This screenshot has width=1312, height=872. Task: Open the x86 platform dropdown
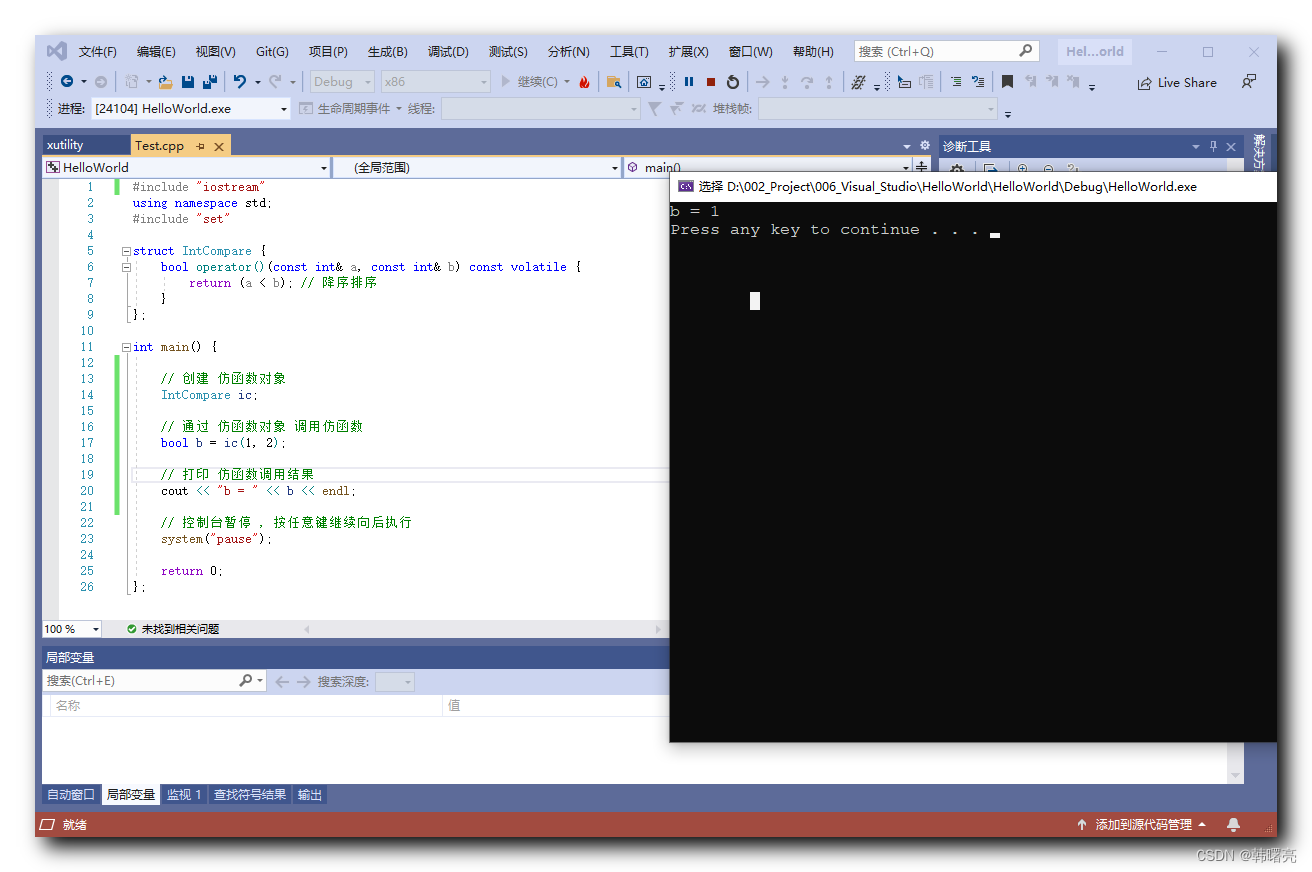(x=435, y=82)
